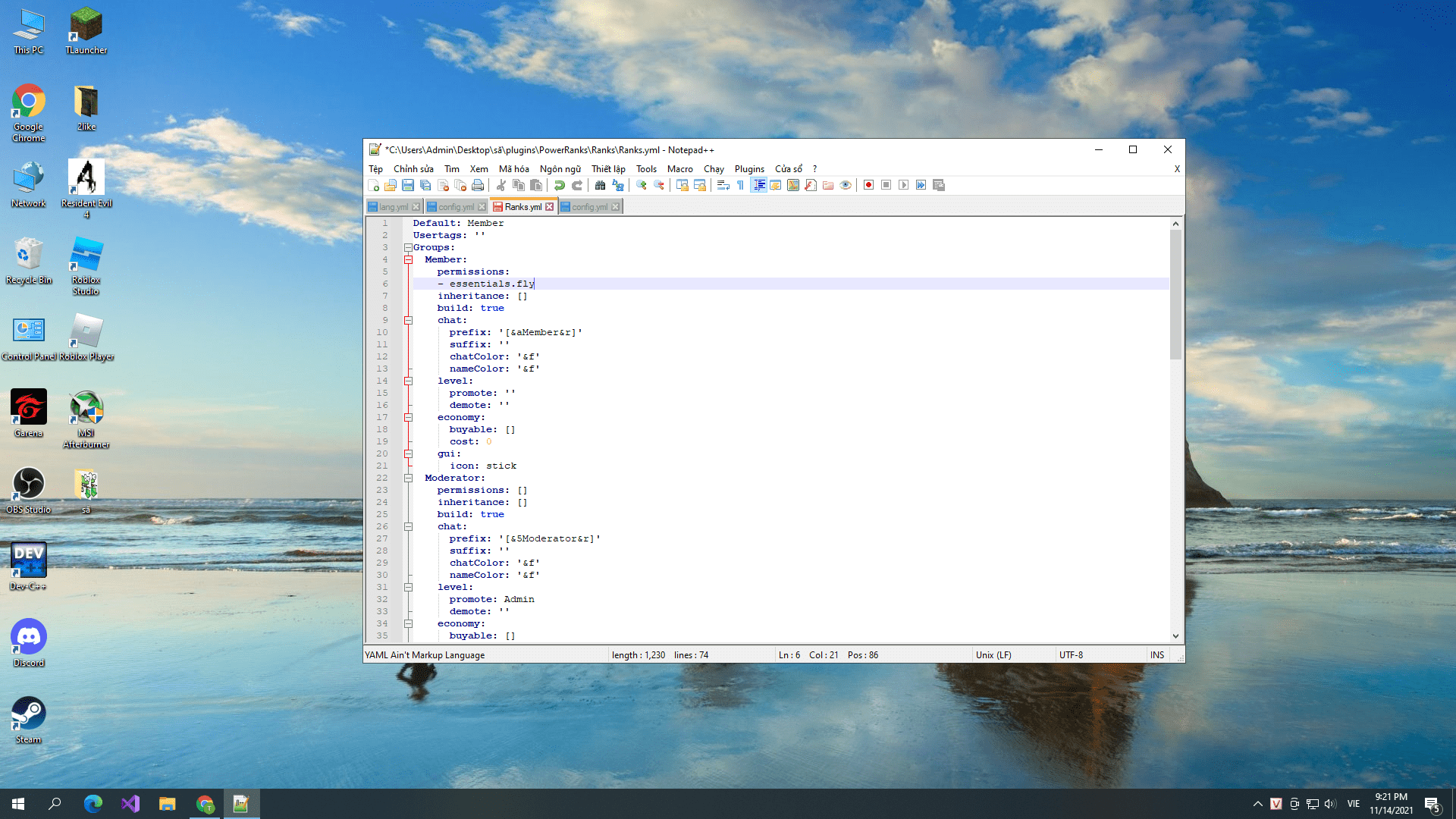Toggle the indent guide button
1456x819 pixels.
point(758,185)
